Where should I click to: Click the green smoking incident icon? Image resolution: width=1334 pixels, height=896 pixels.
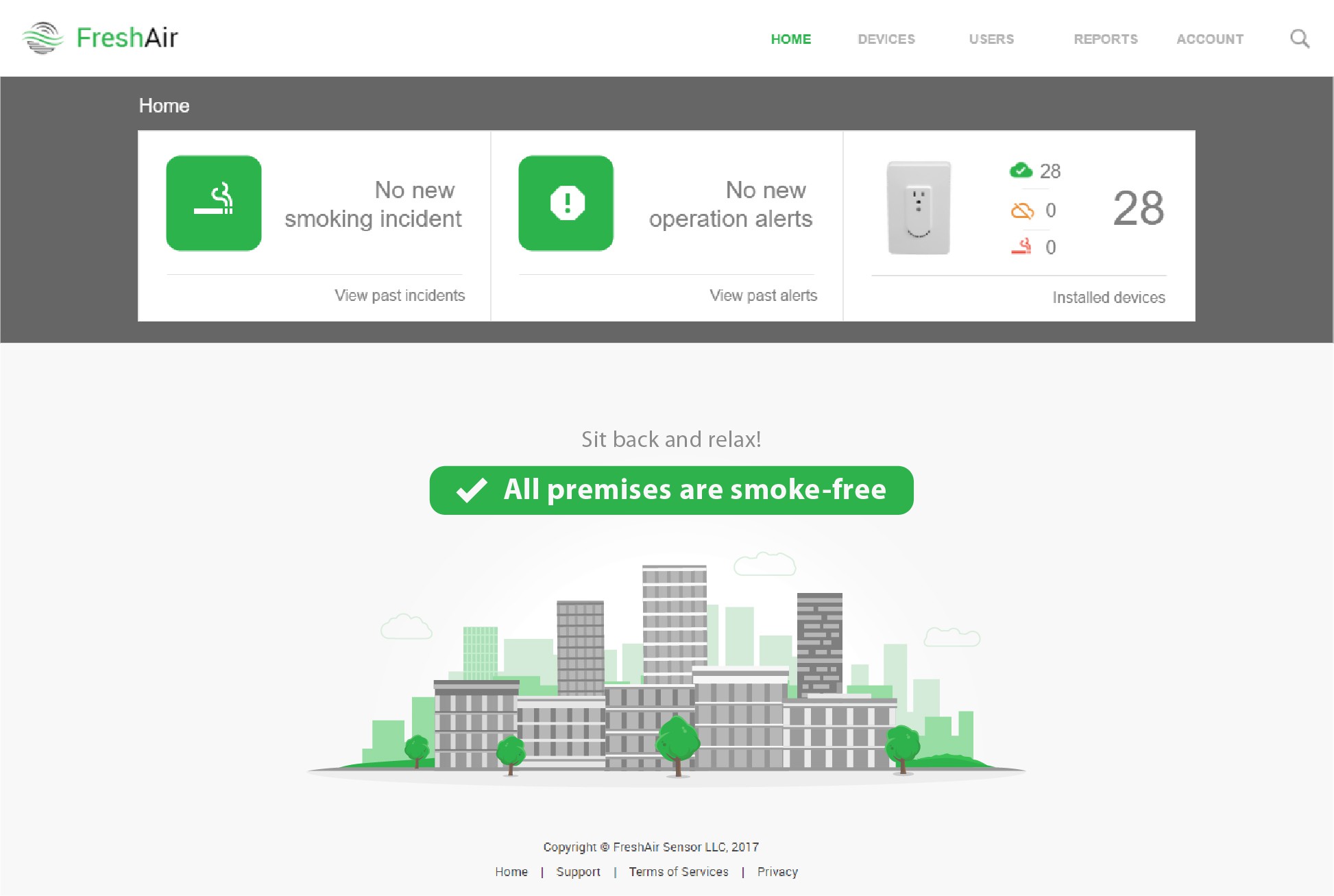214,203
